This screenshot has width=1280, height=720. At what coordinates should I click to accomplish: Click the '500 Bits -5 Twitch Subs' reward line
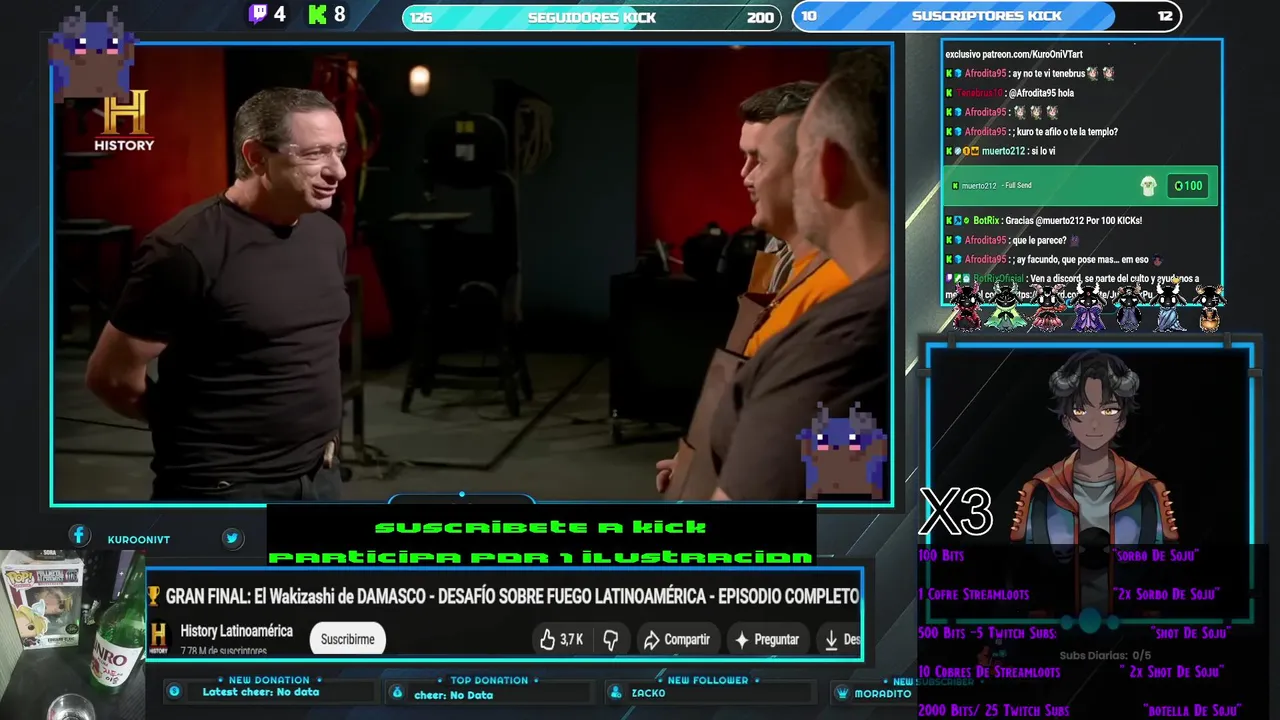(x=988, y=633)
